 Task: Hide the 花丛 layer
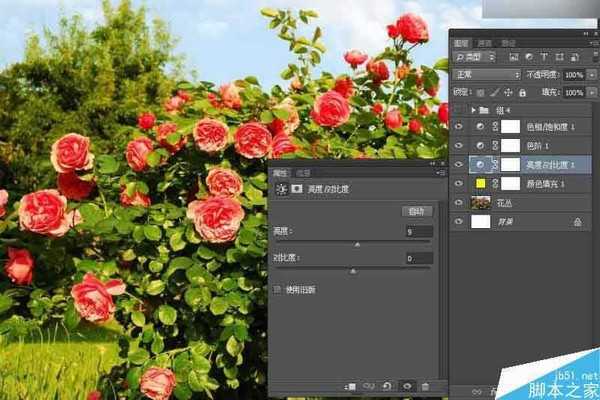pyautogui.click(x=457, y=203)
